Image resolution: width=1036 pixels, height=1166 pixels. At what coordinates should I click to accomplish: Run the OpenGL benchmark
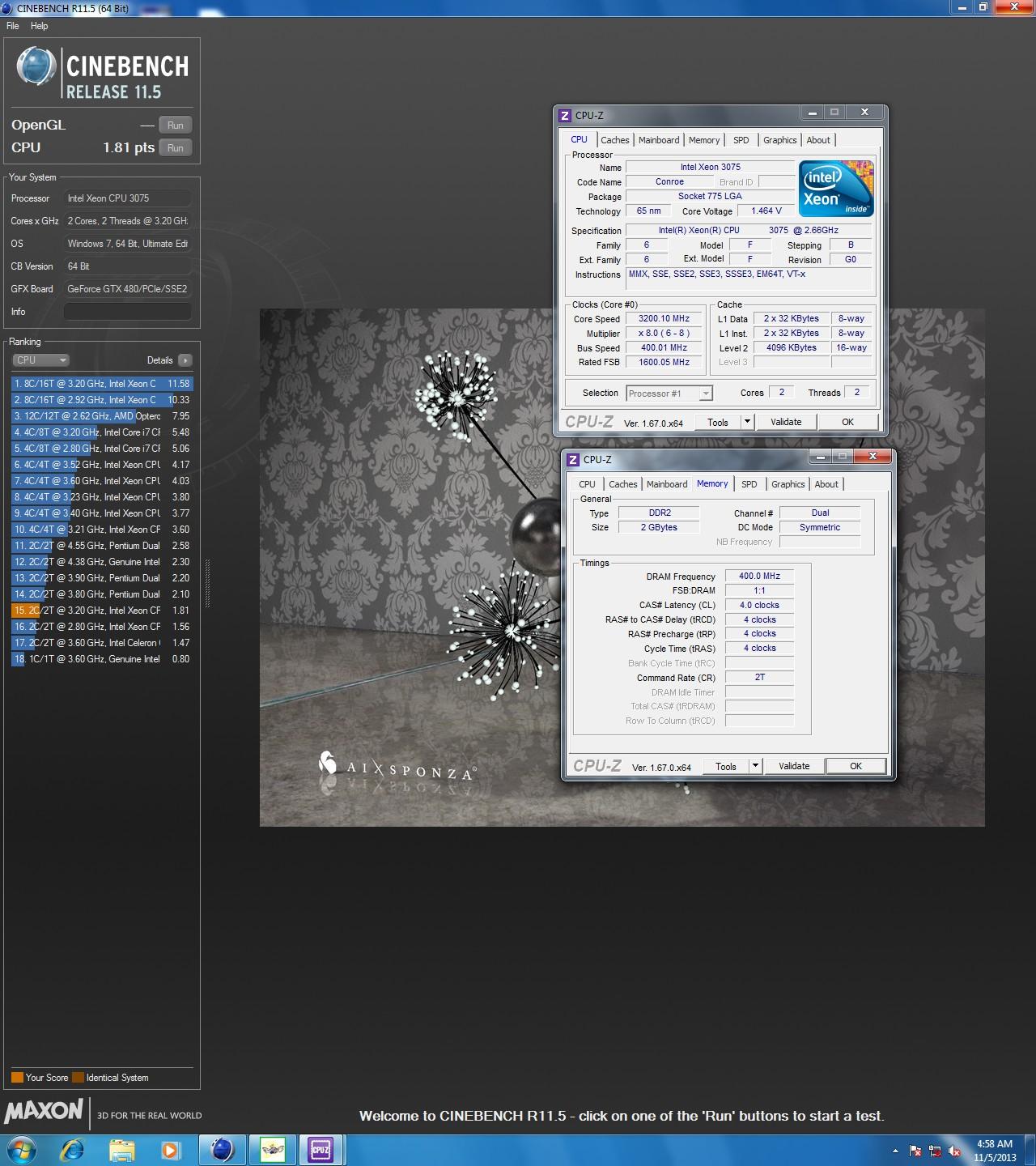click(176, 126)
